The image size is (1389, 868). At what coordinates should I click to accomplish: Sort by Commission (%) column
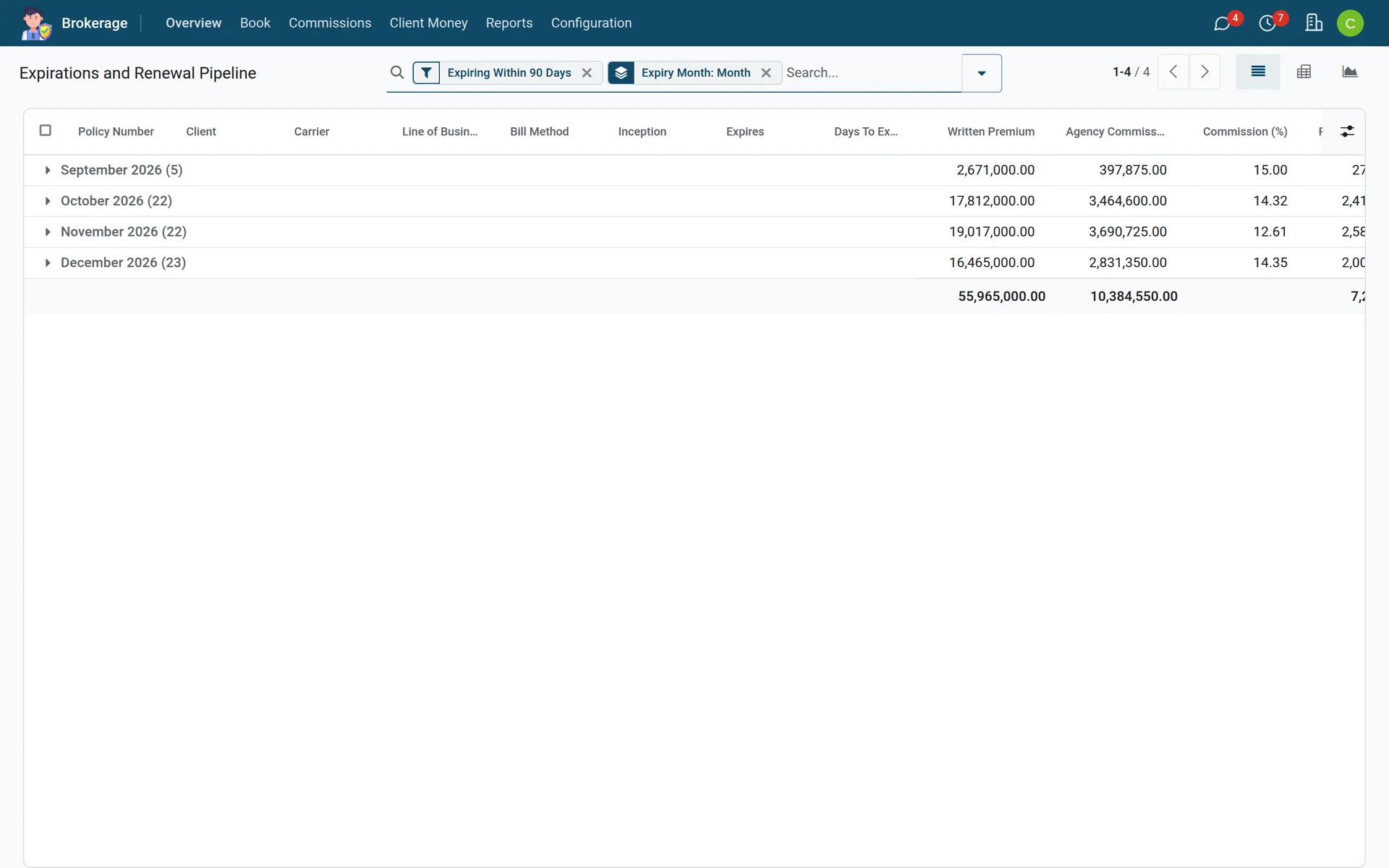pyautogui.click(x=1244, y=132)
